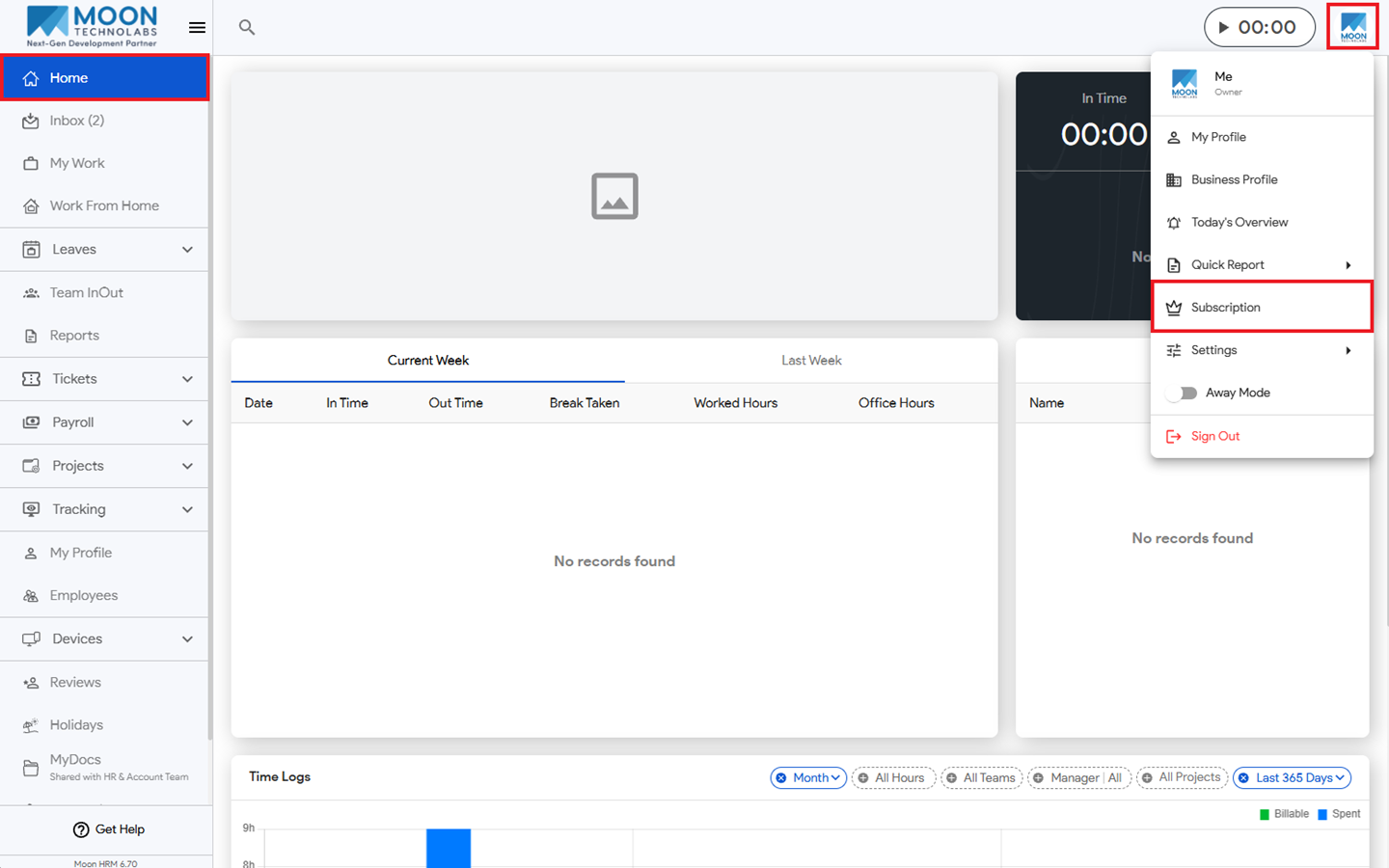Viewport: 1389px width, 868px height.
Task: Click the Leaves calendar icon
Action: pos(31,249)
